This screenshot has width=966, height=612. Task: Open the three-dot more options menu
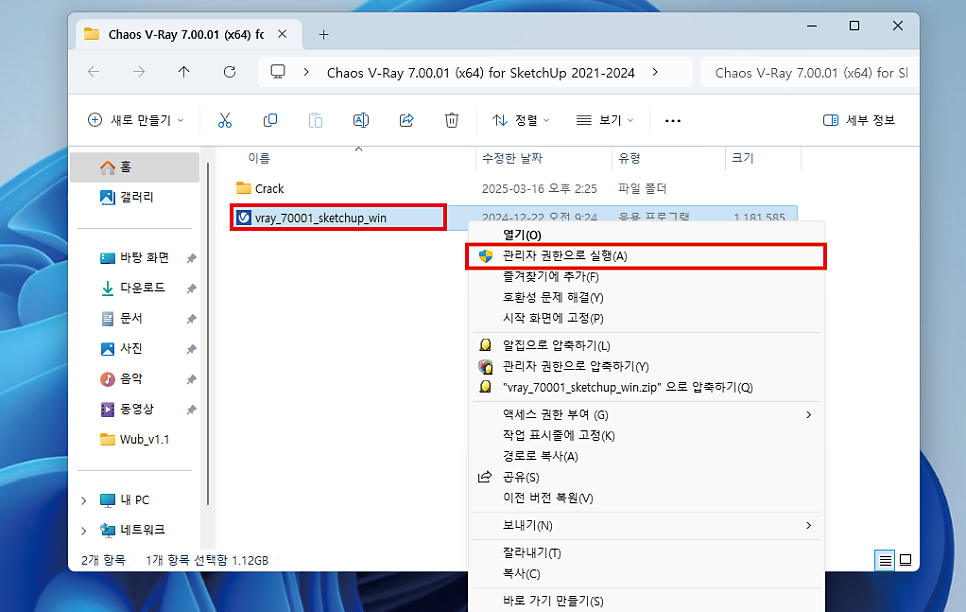click(673, 121)
